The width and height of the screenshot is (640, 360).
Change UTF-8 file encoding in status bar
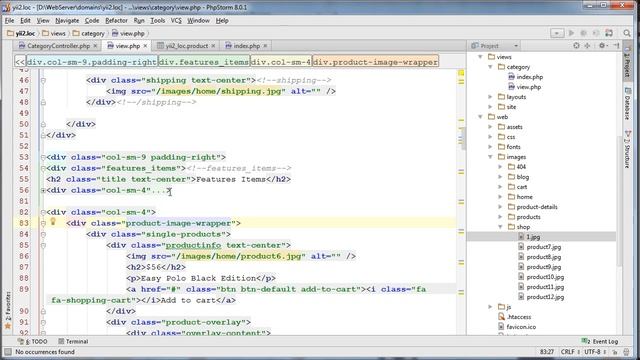595,352
